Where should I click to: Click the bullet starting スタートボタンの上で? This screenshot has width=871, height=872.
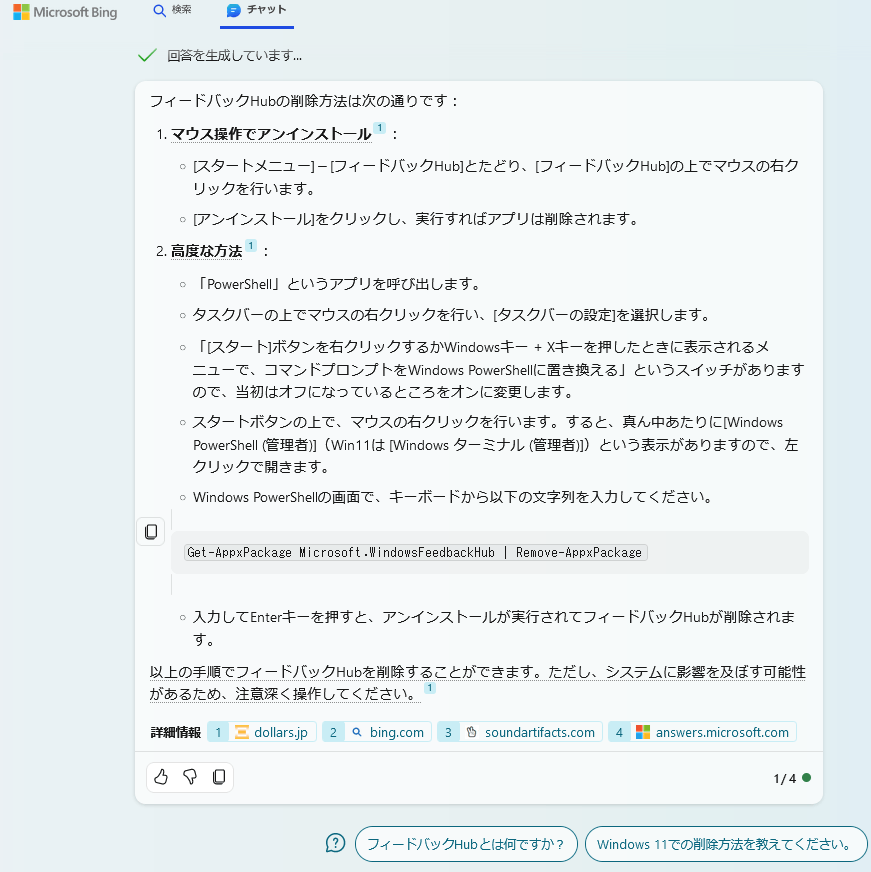point(496,444)
